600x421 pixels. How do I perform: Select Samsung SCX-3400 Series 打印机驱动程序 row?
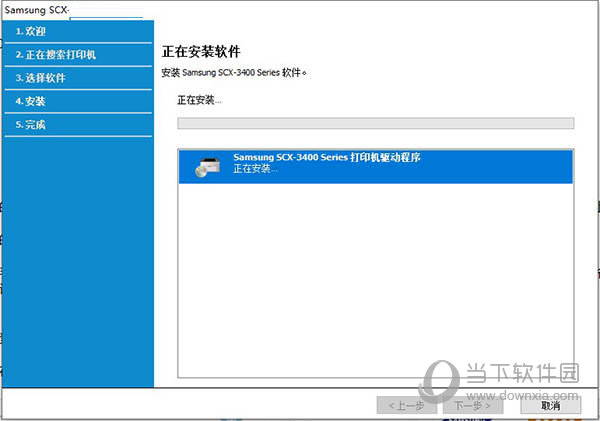(x=375, y=167)
